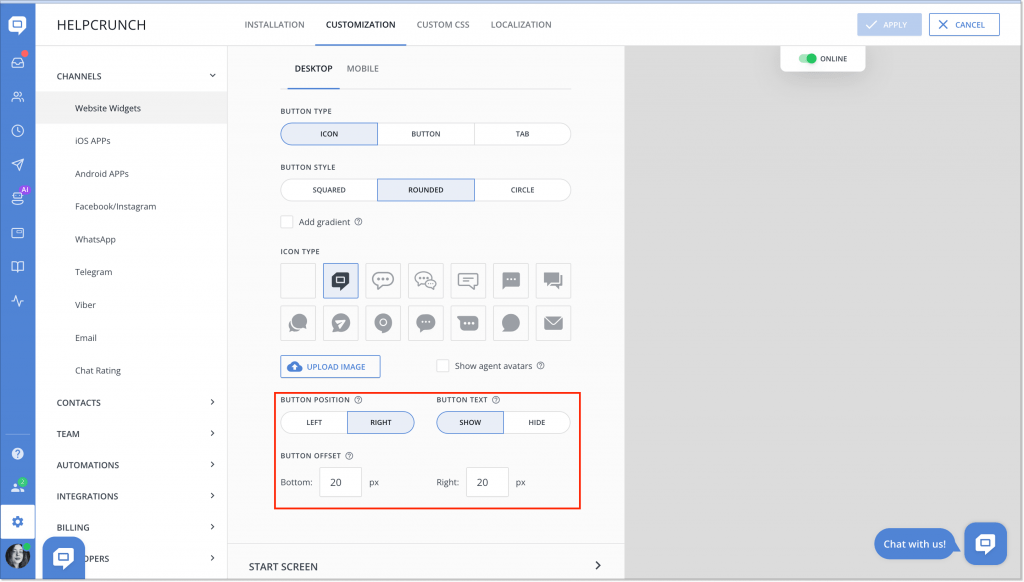Viewport: 1024px width, 582px height.
Task: Select the envelope mail icon type
Action: [x=553, y=323]
